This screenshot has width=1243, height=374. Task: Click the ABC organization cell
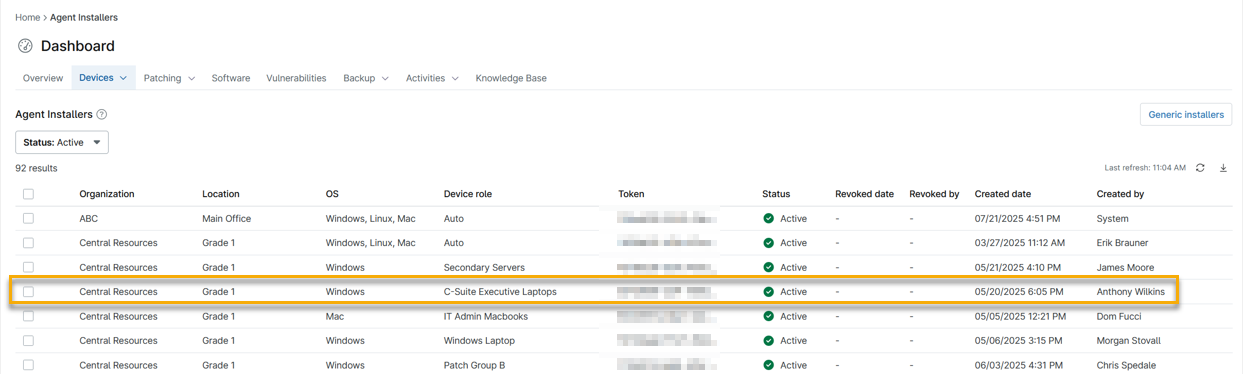click(x=89, y=218)
